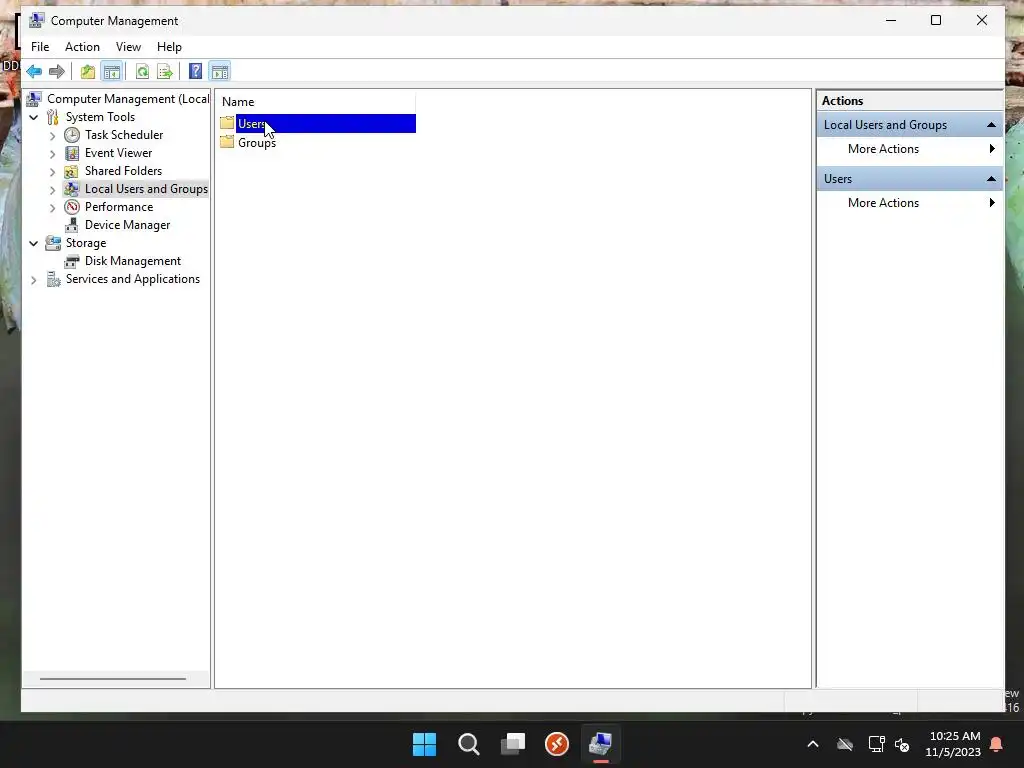Screen dimensions: 1024x768
Task: Open Task View on the taskbar
Action: [x=513, y=744]
